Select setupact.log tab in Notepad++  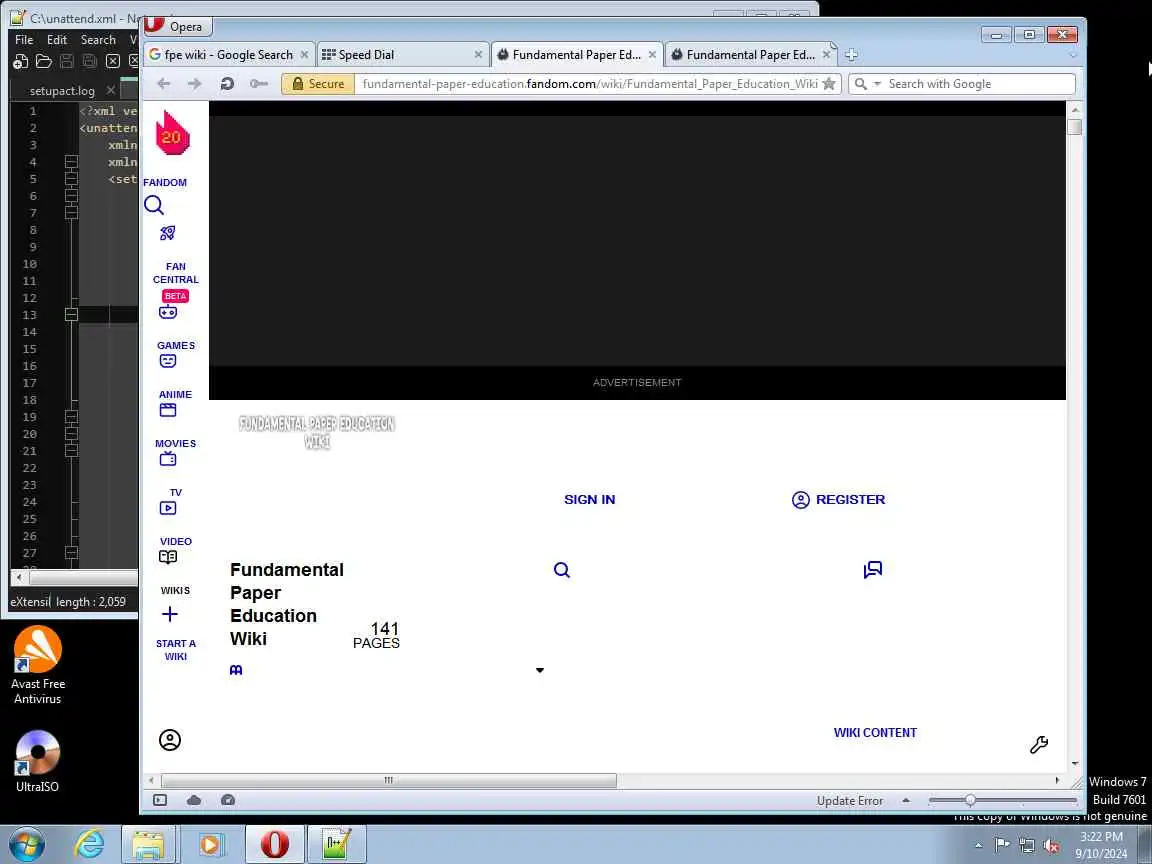pyautogui.click(x=62, y=91)
